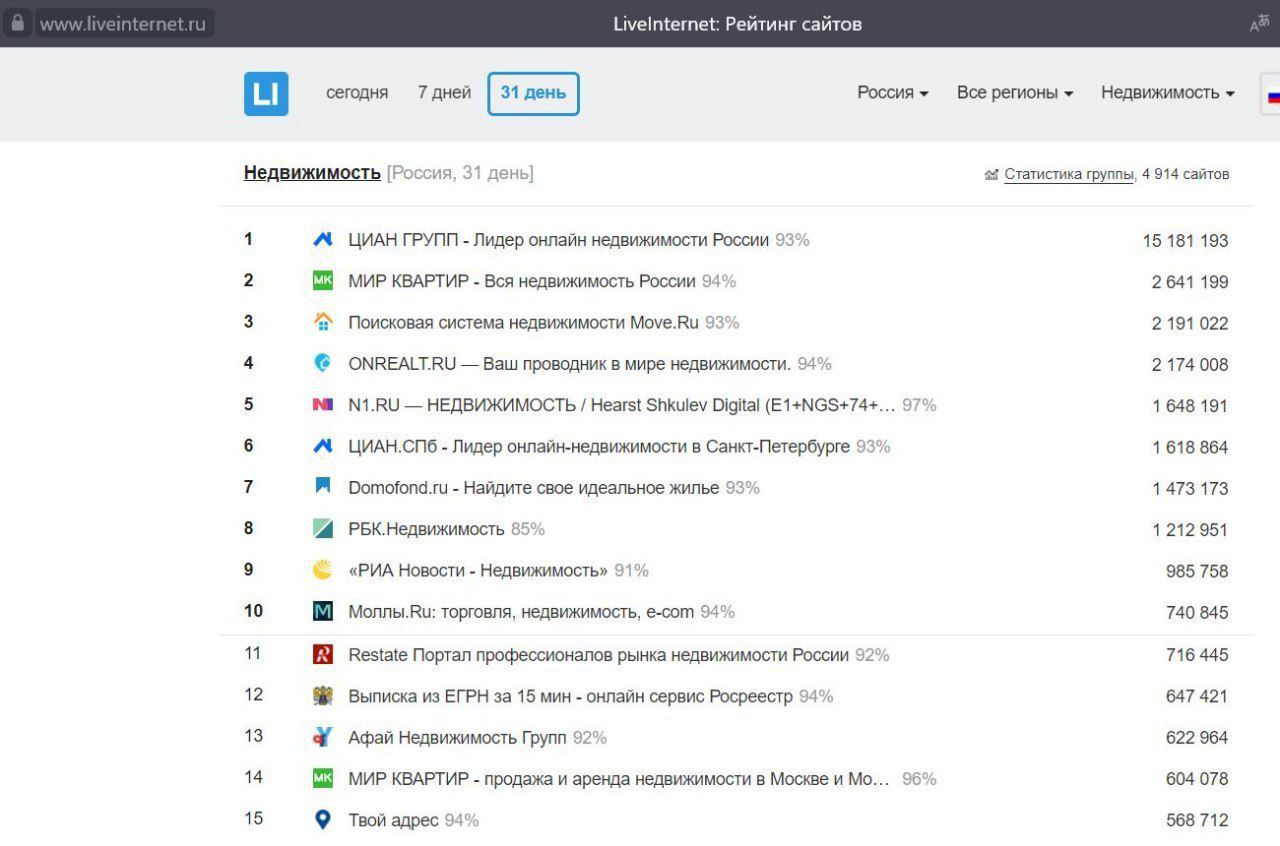1280x846 pixels.
Task: Click the ЦИАН ГРУПП favicon in row 1
Action: 322,240
